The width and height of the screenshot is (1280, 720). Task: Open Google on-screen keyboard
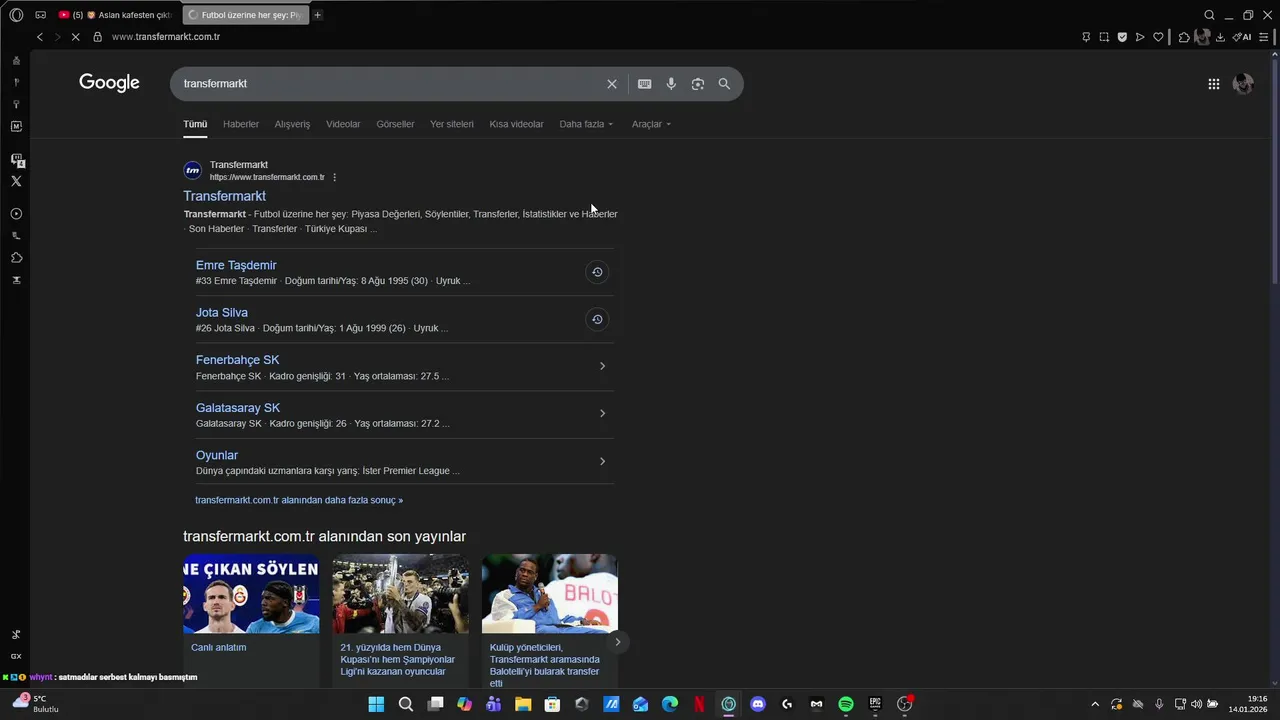click(x=644, y=84)
